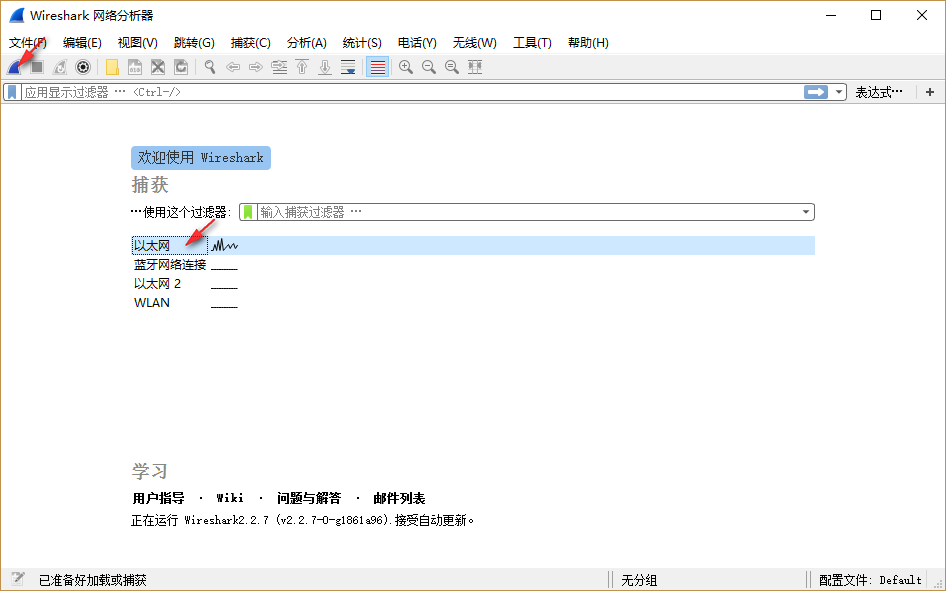Open 电话(Y) menu

(417, 43)
